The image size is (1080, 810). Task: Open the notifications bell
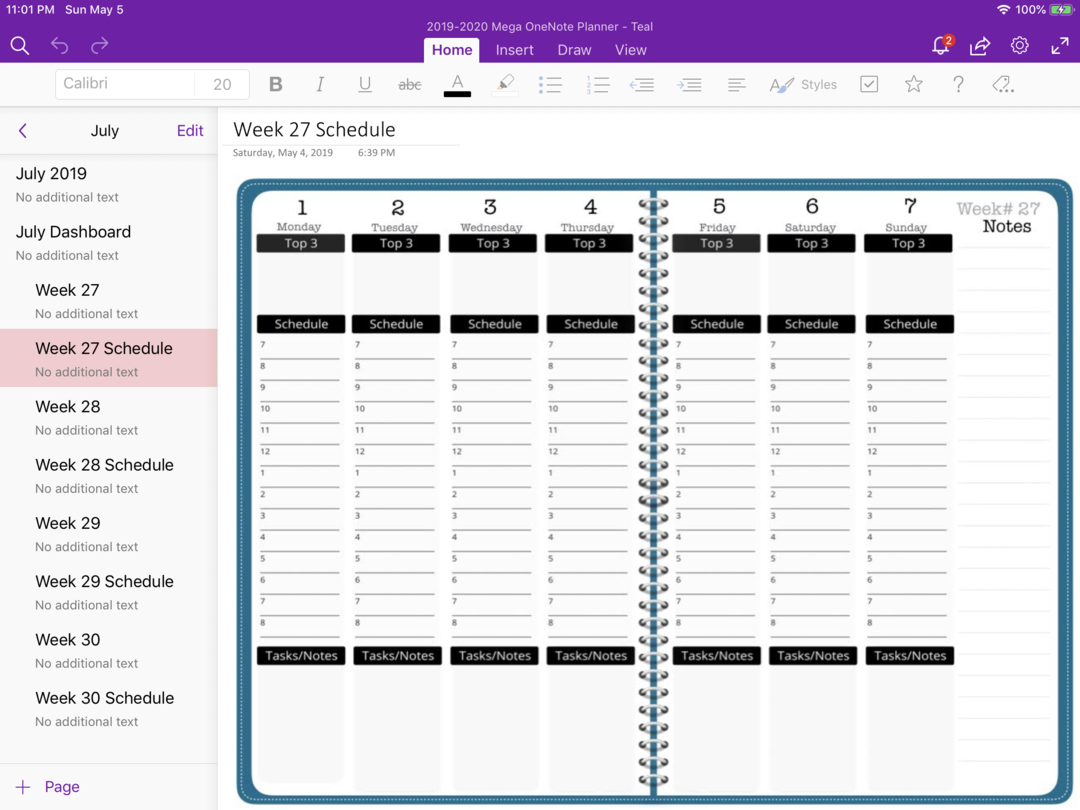click(940, 46)
